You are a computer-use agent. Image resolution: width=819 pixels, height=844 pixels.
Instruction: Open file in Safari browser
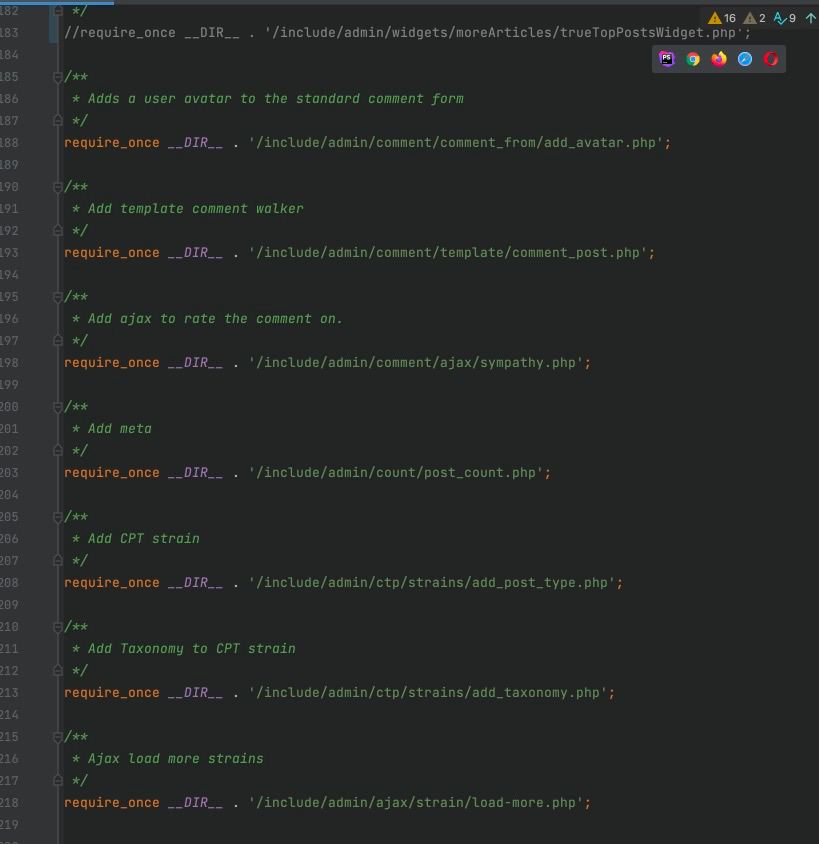tap(745, 59)
